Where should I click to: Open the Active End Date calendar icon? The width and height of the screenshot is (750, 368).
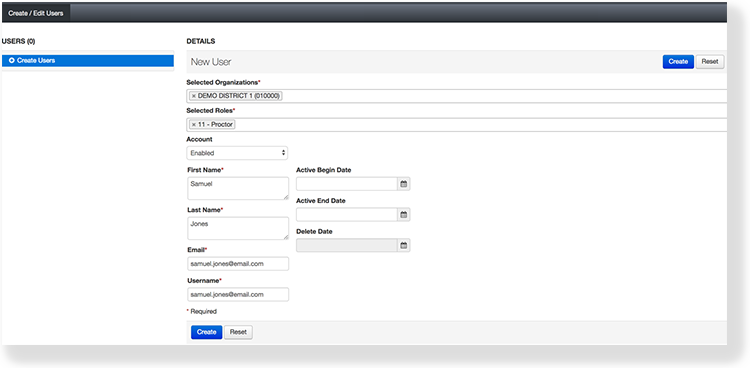coord(404,215)
